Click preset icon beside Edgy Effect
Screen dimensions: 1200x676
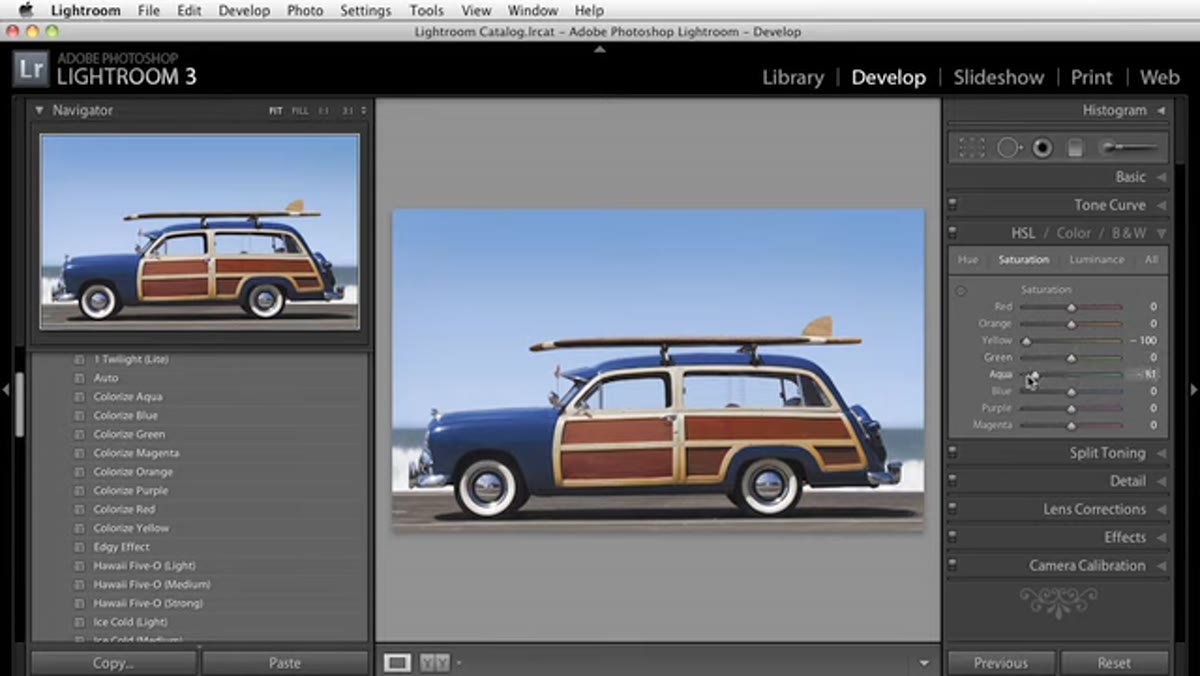click(80, 547)
